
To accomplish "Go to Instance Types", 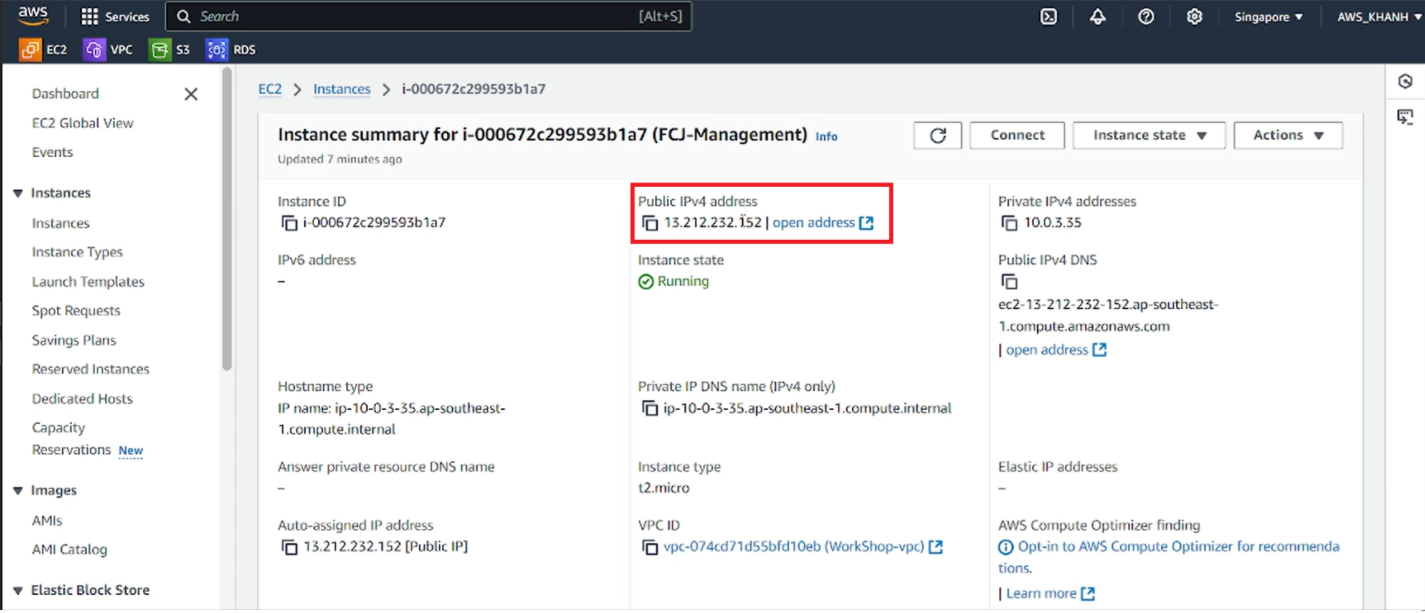I will [x=77, y=252].
